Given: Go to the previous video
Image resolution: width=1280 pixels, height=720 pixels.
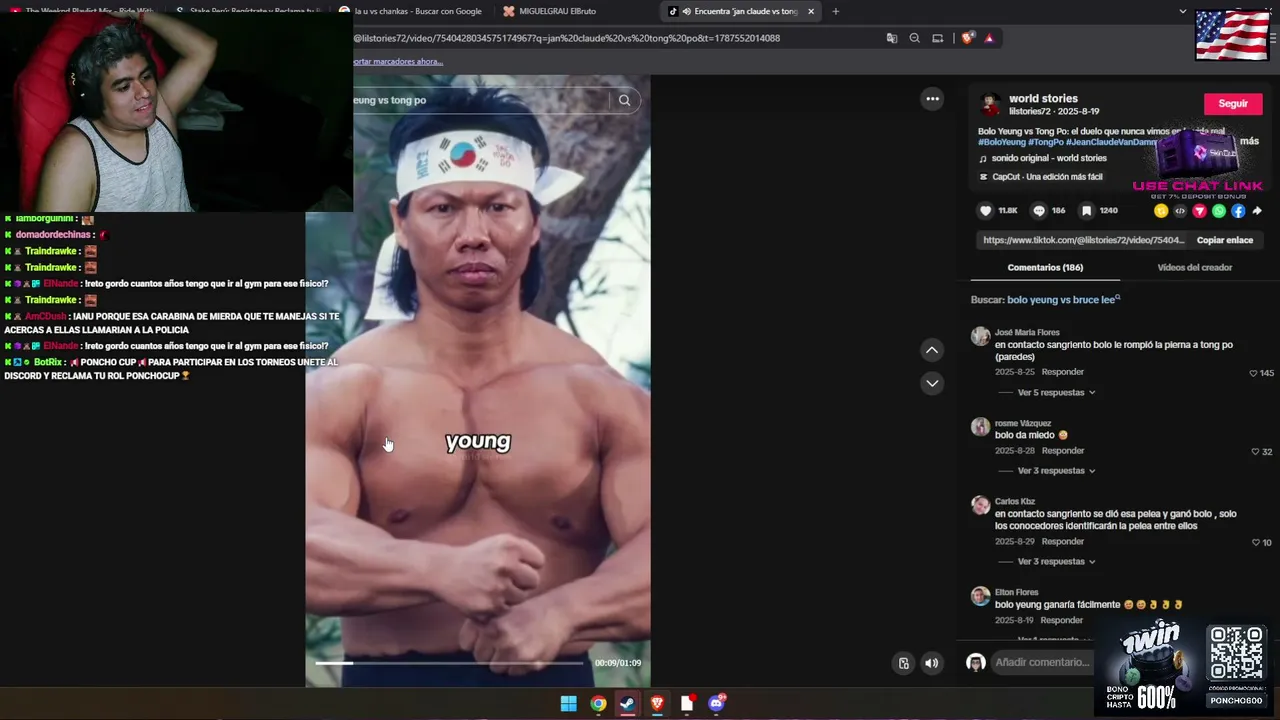Looking at the screenshot, I should click(932, 350).
